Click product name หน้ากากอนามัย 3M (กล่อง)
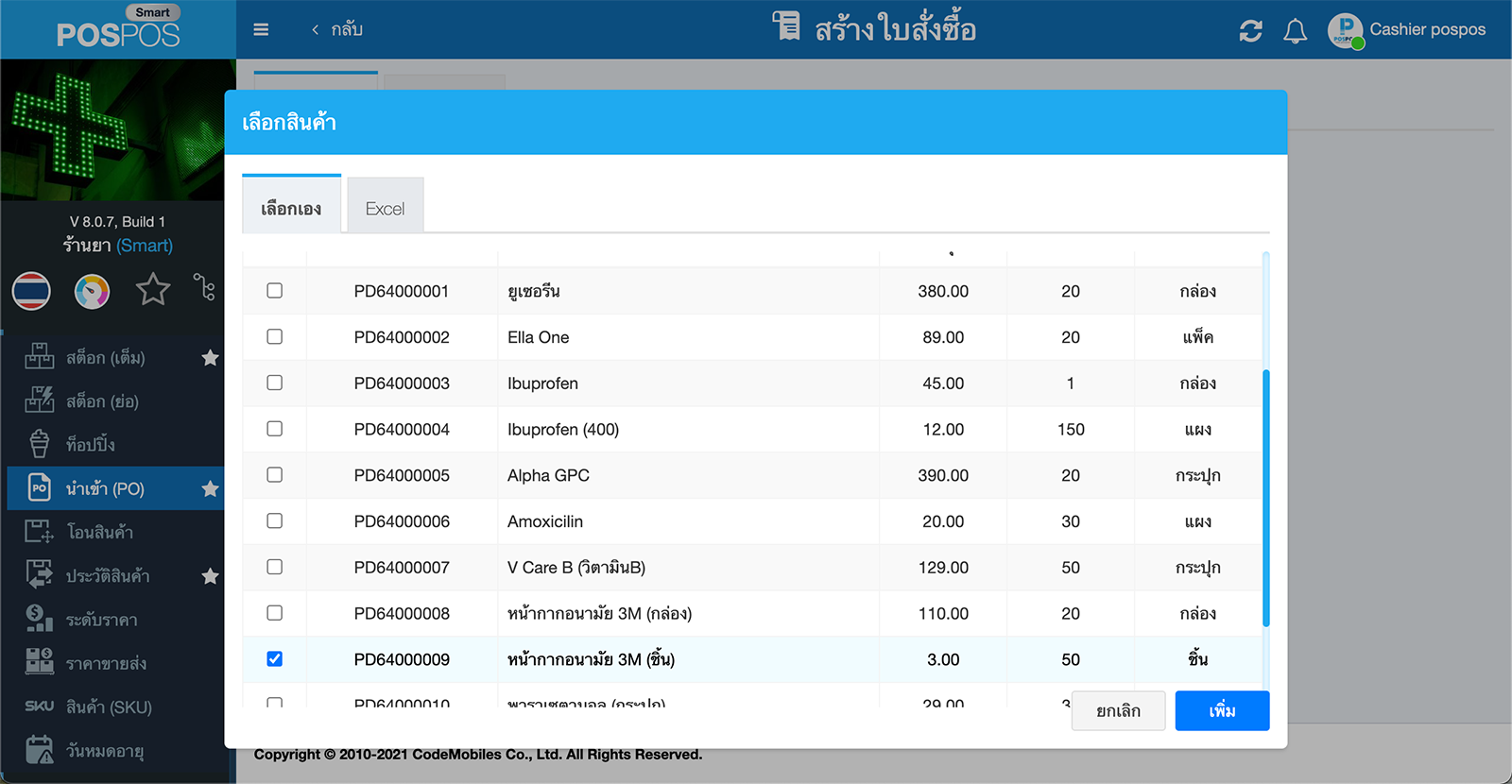 click(x=599, y=613)
